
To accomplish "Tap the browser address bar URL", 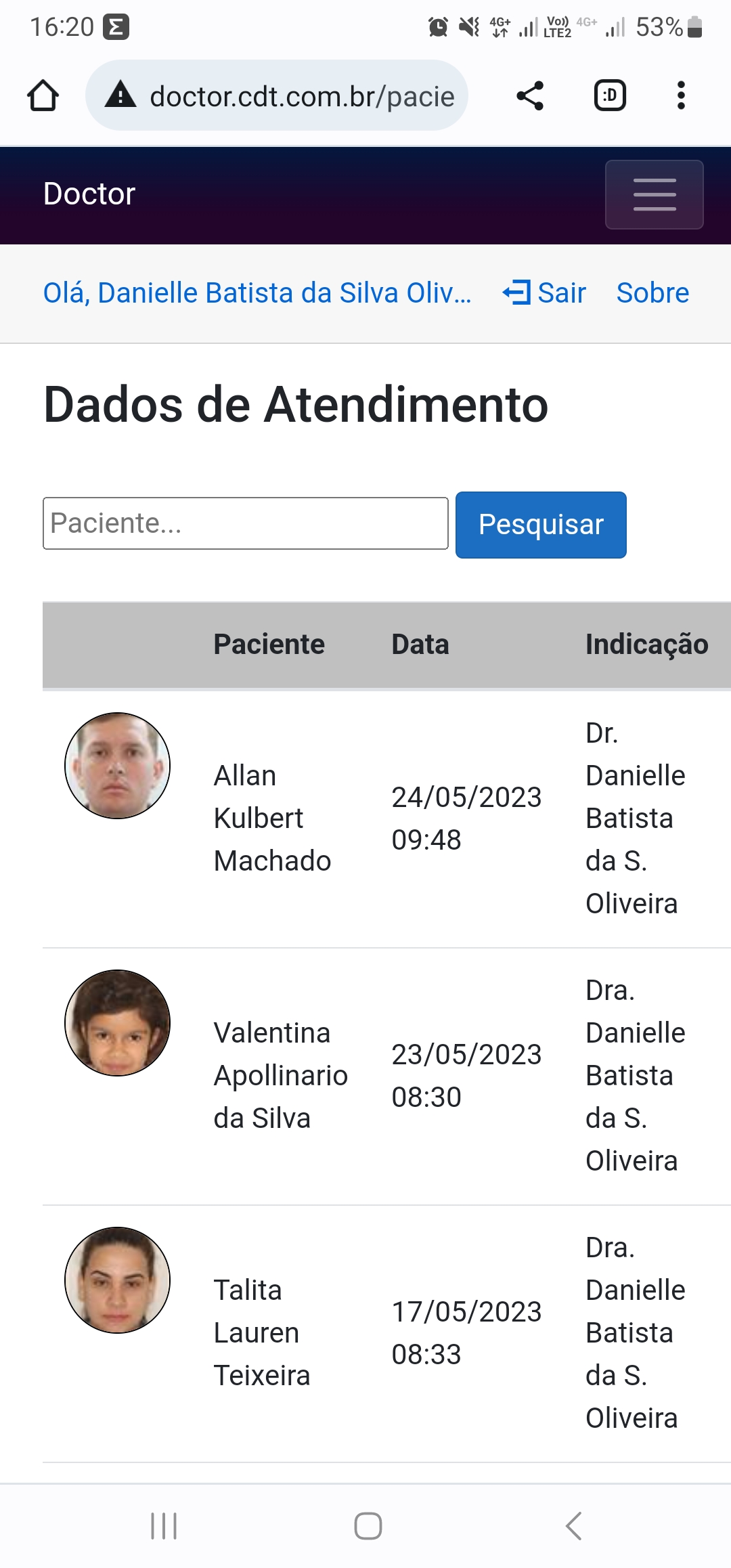I will (302, 97).
